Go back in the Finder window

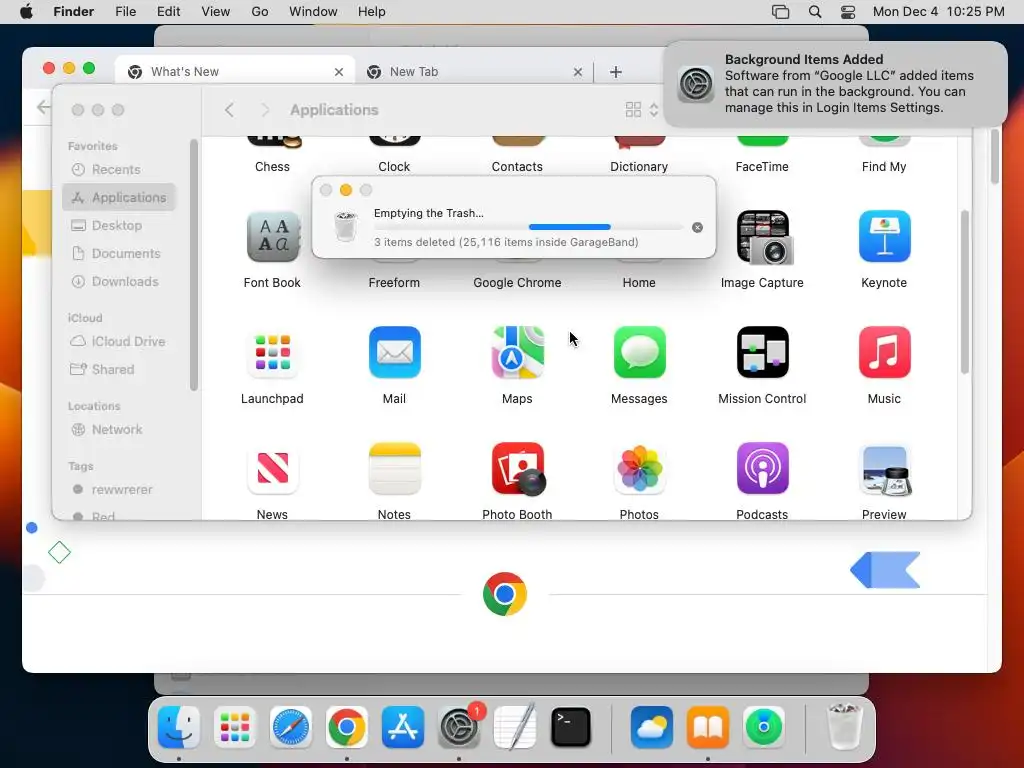pyautogui.click(x=229, y=110)
